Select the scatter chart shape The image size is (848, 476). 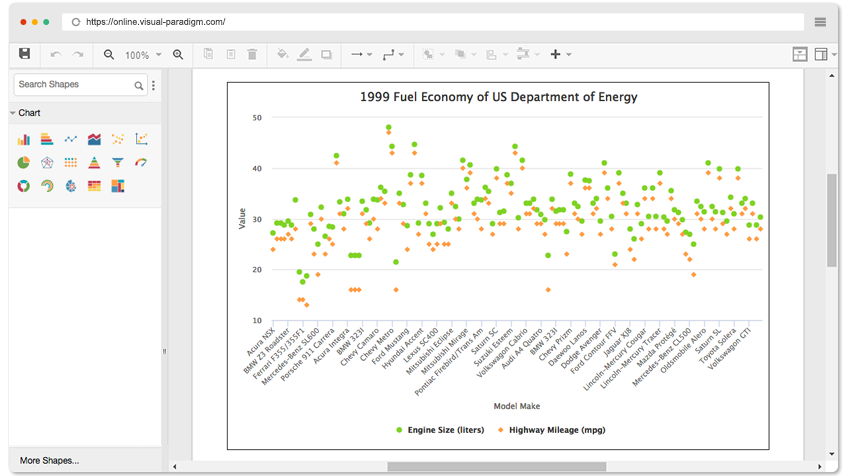tap(118, 140)
